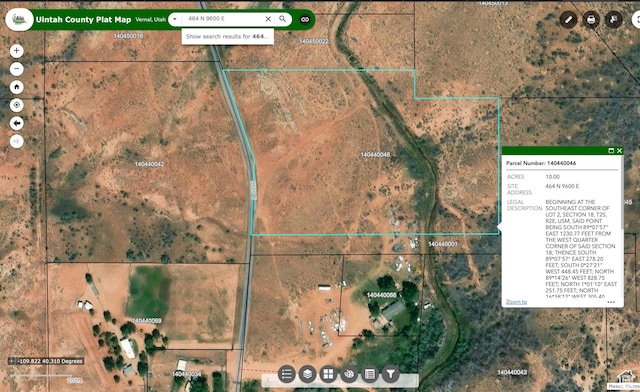Screen dimensions: 640x392
Task: Open the print tool
Action: point(591,19)
